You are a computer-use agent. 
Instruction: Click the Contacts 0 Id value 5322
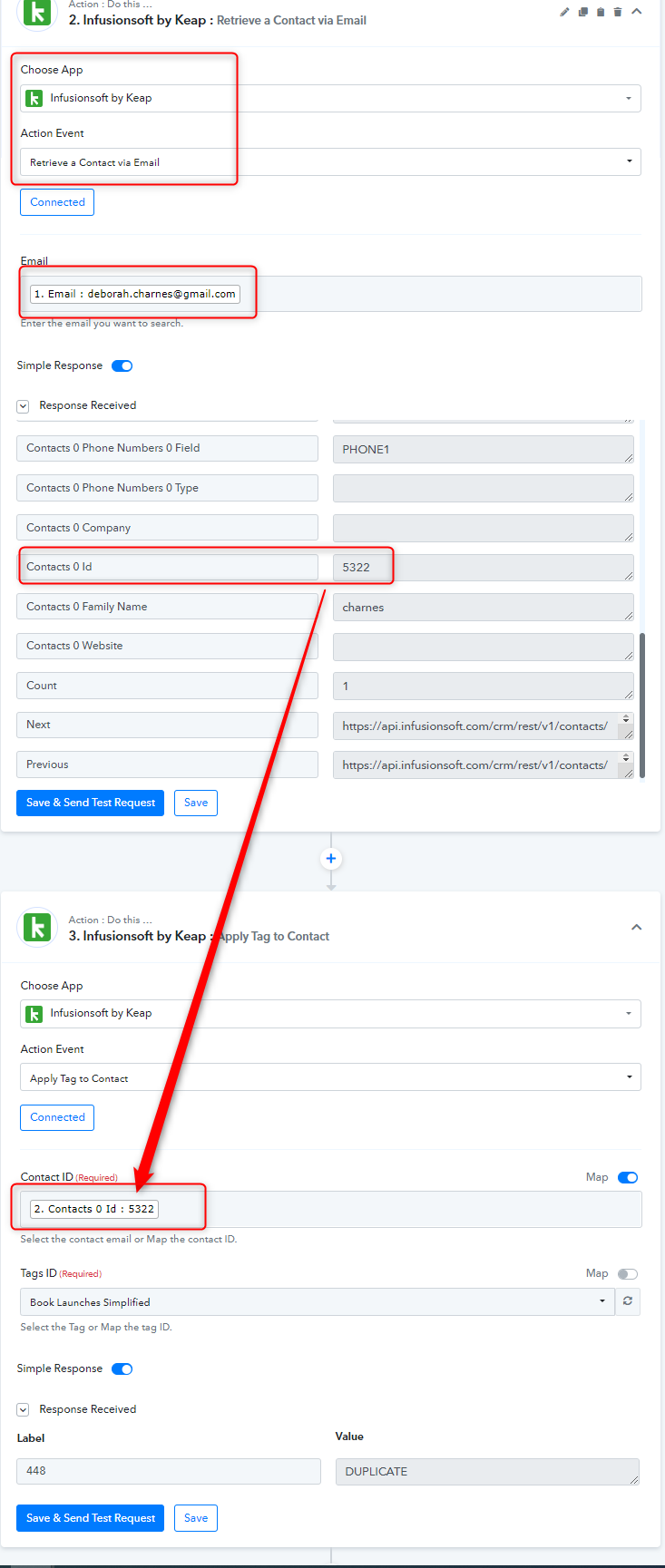[x=484, y=568]
